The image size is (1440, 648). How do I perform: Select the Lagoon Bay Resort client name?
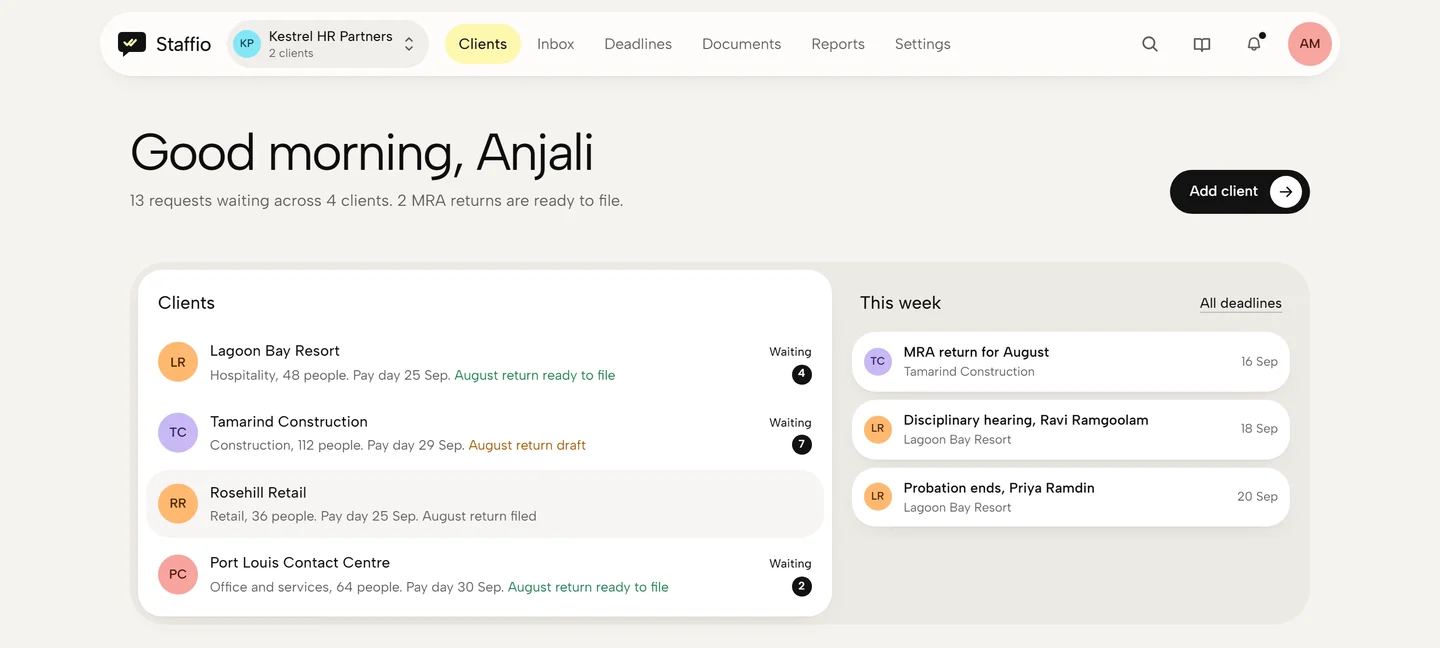click(x=275, y=351)
